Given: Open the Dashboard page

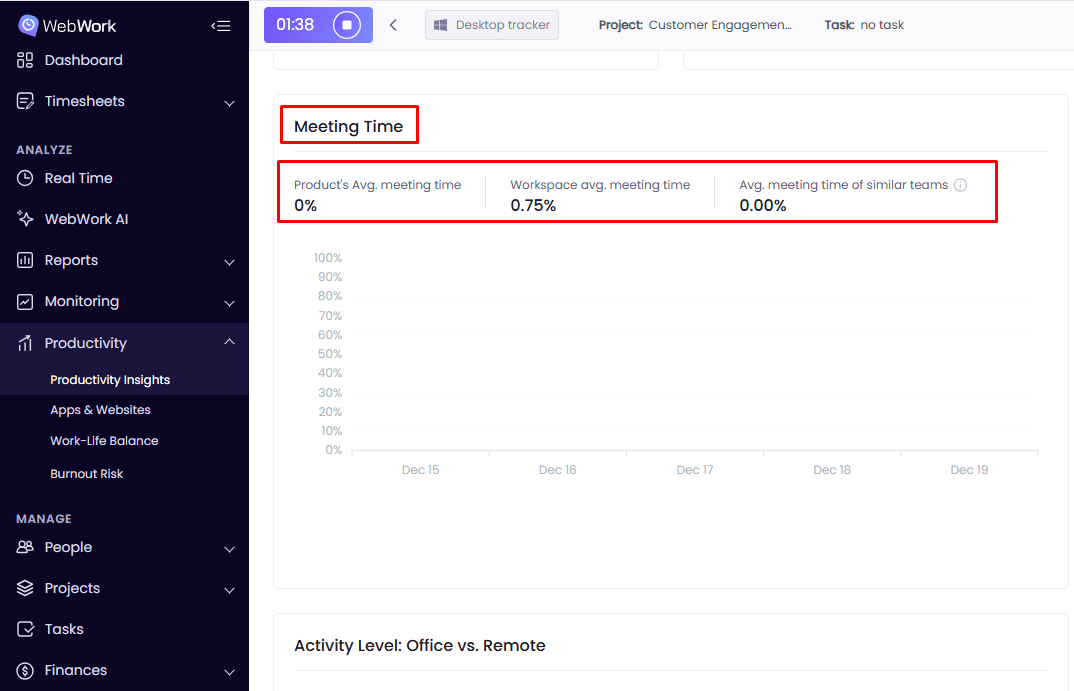Looking at the screenshot, I should (84, 60).
